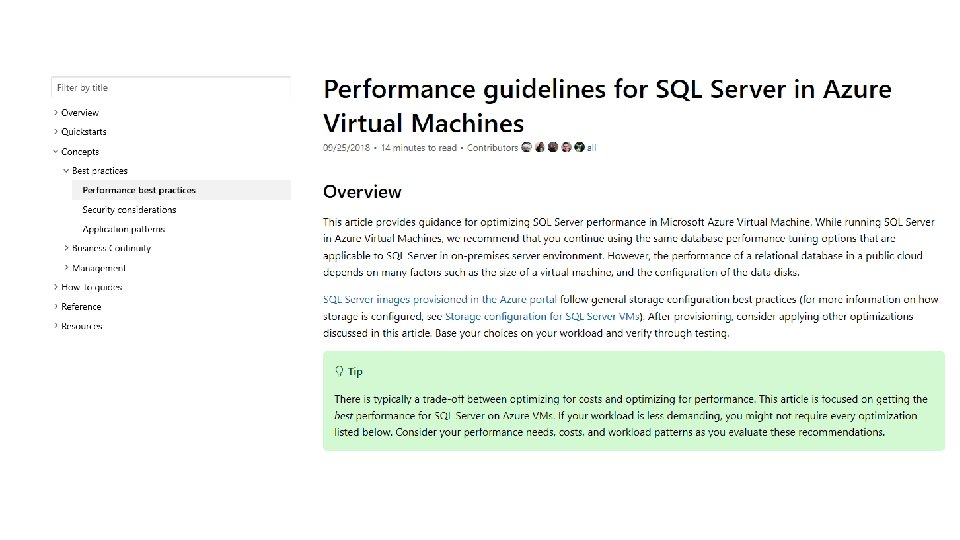Expand the Business Continuity node
Image resolution: width=960 pixels, height=540 pixels.
click(66, 248)
